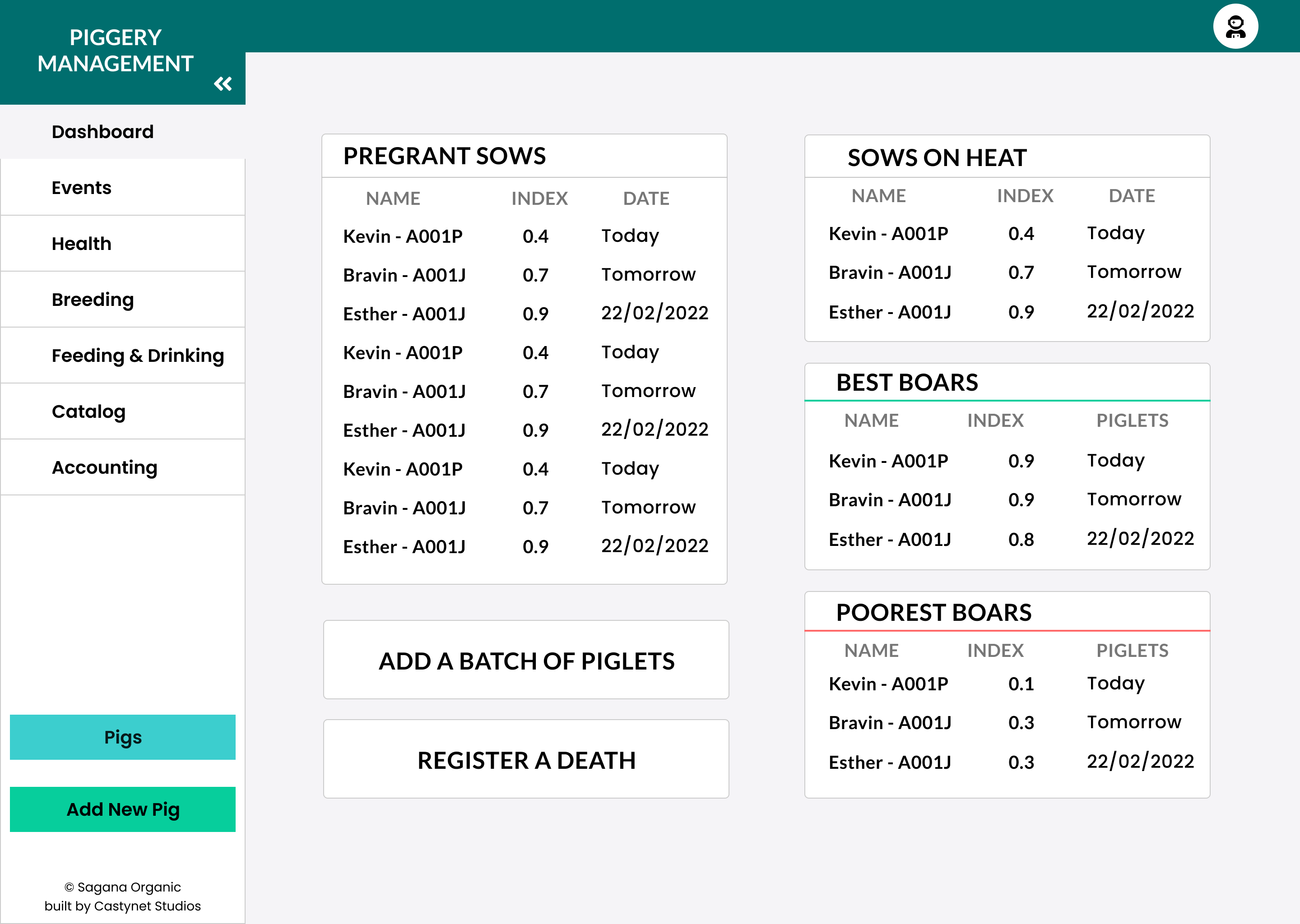This screenshot has width=1300, height=924.
Task: Open the user profile avatar icon
Action: click(x=1235, y=26)
